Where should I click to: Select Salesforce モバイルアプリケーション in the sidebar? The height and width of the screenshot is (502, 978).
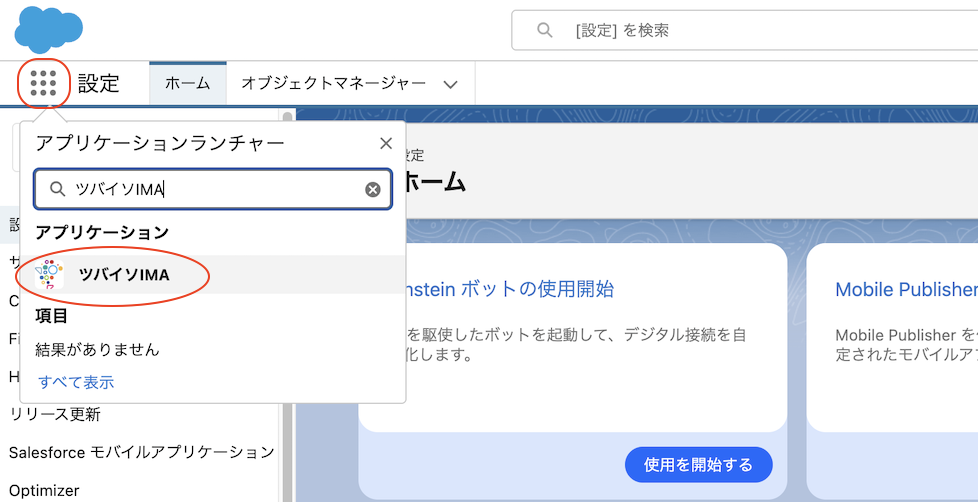coord(142,452)
